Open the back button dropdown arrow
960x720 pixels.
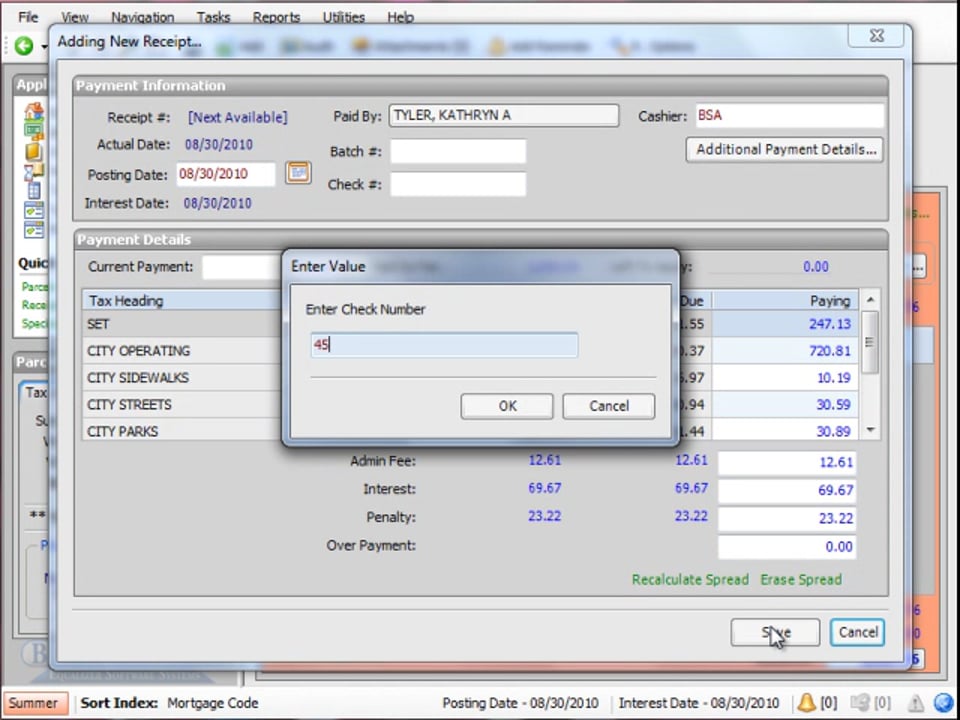43,46
